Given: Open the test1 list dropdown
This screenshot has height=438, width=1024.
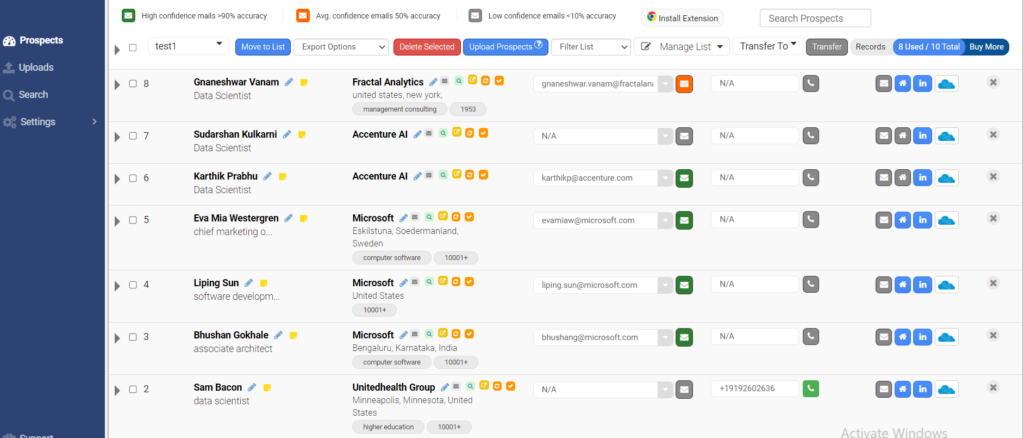Looking at the screenshot, I should click(x=188, y=46).
